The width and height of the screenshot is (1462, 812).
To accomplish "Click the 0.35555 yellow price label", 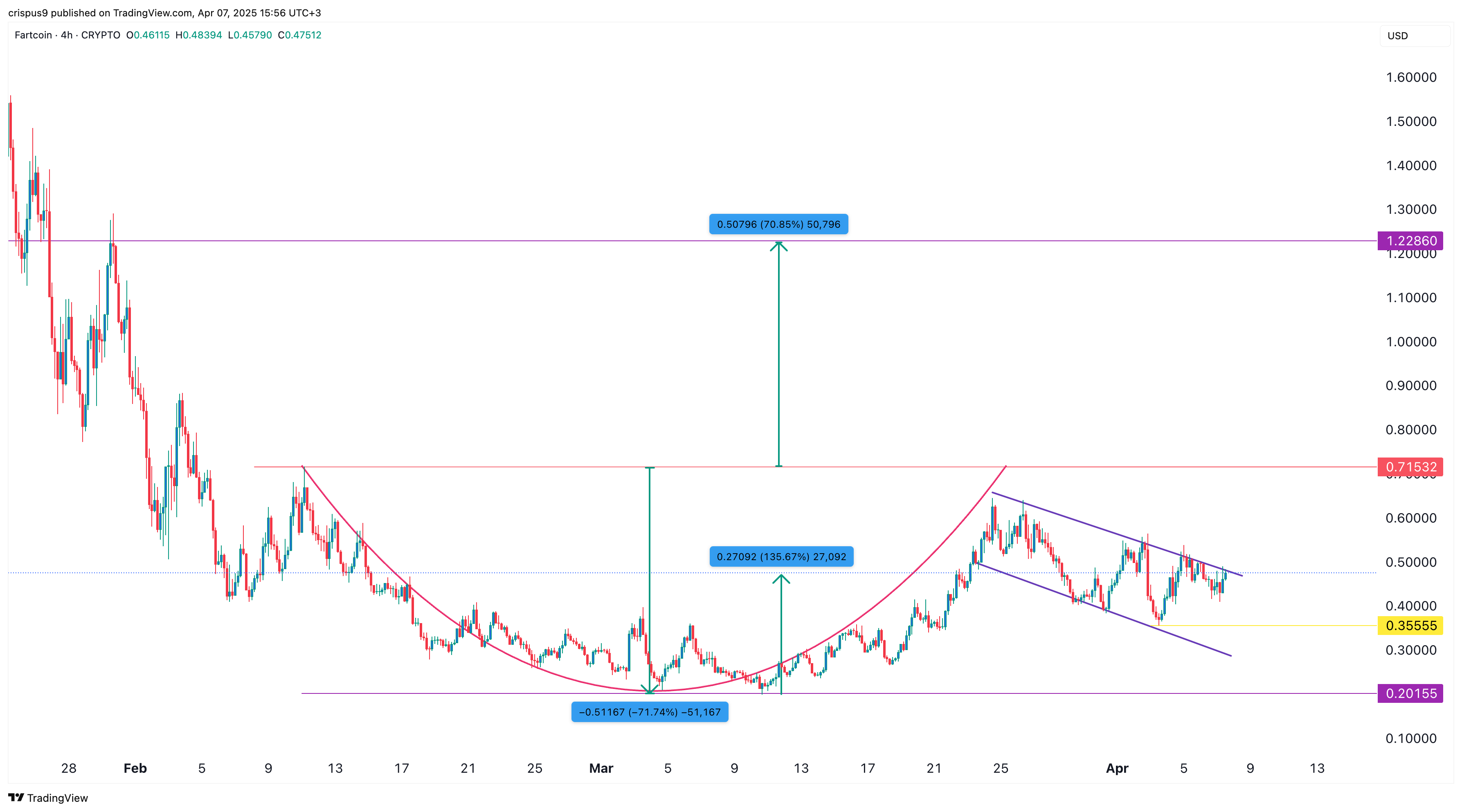I will coord(1410,625).
